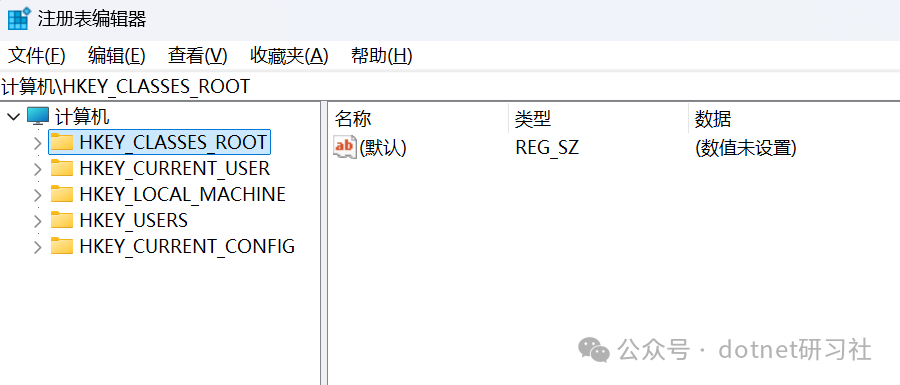Click the HKEY_CURRENT_USER folder icon
The width and height of the screenshot is (900, 385).
click(x=62, y=168)
